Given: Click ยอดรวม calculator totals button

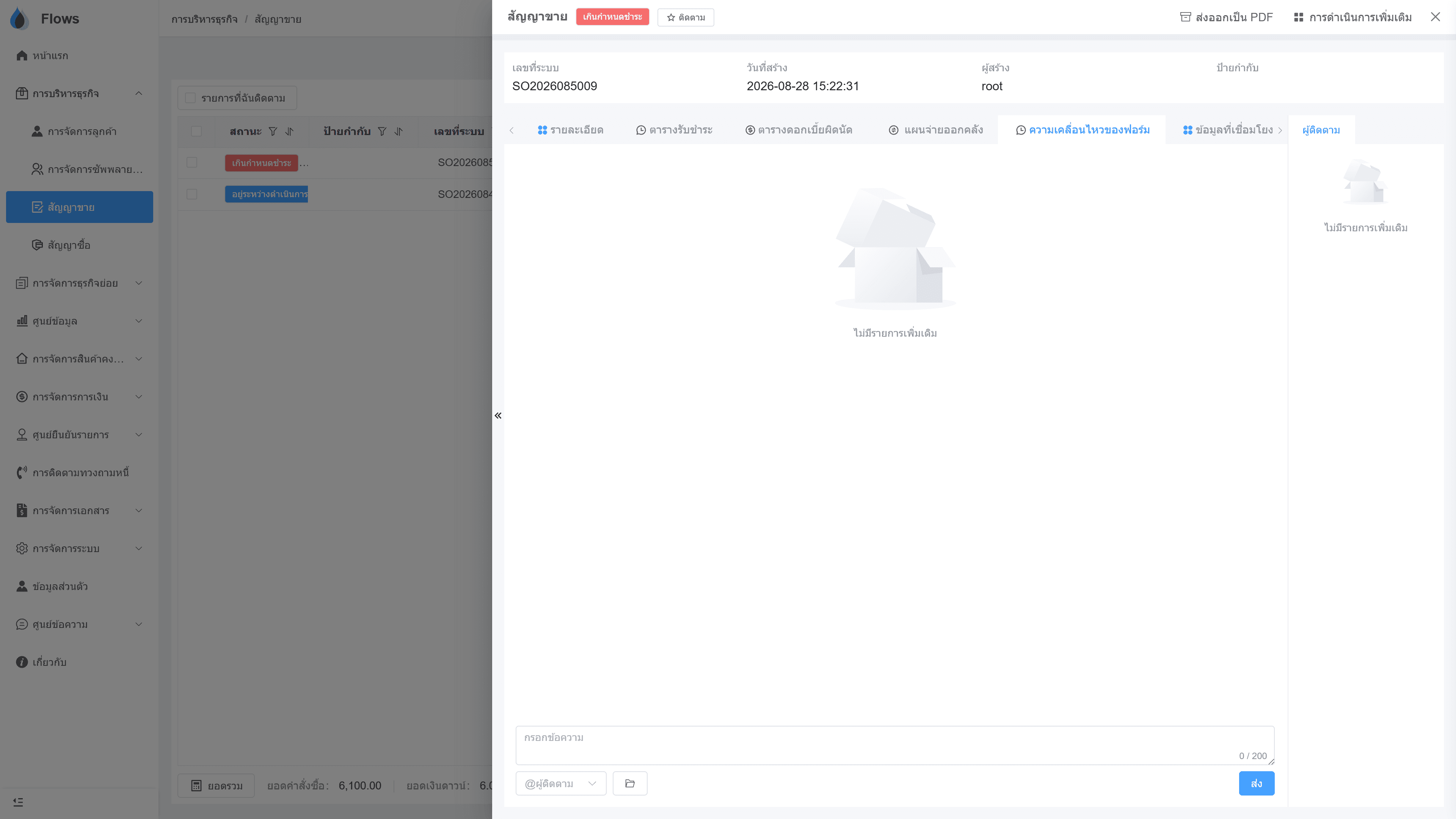Looking at the screenshot, I should 216,786.
